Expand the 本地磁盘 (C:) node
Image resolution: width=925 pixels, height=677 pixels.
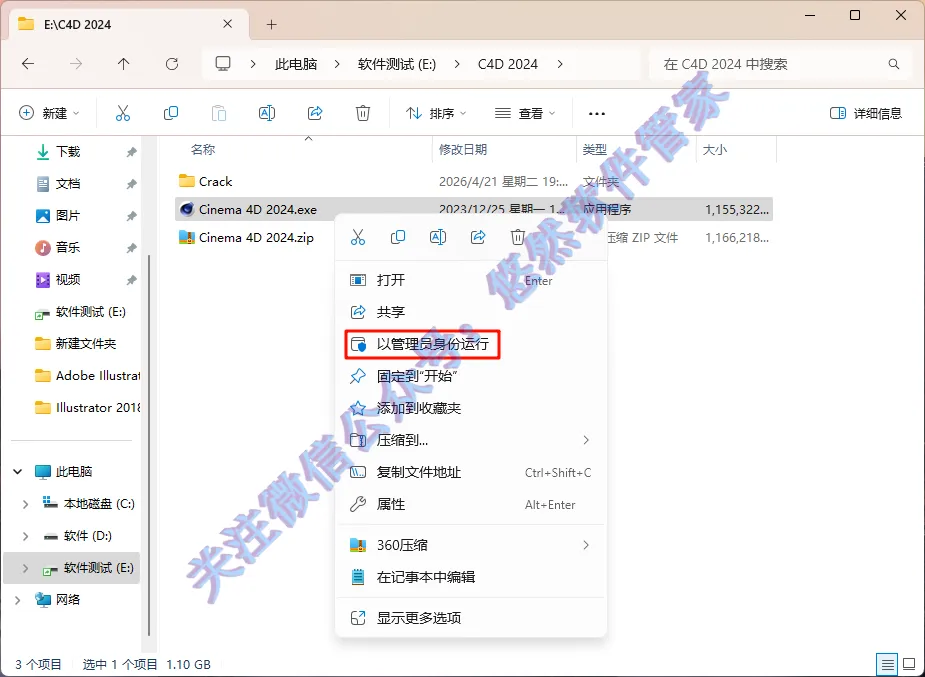25,504
